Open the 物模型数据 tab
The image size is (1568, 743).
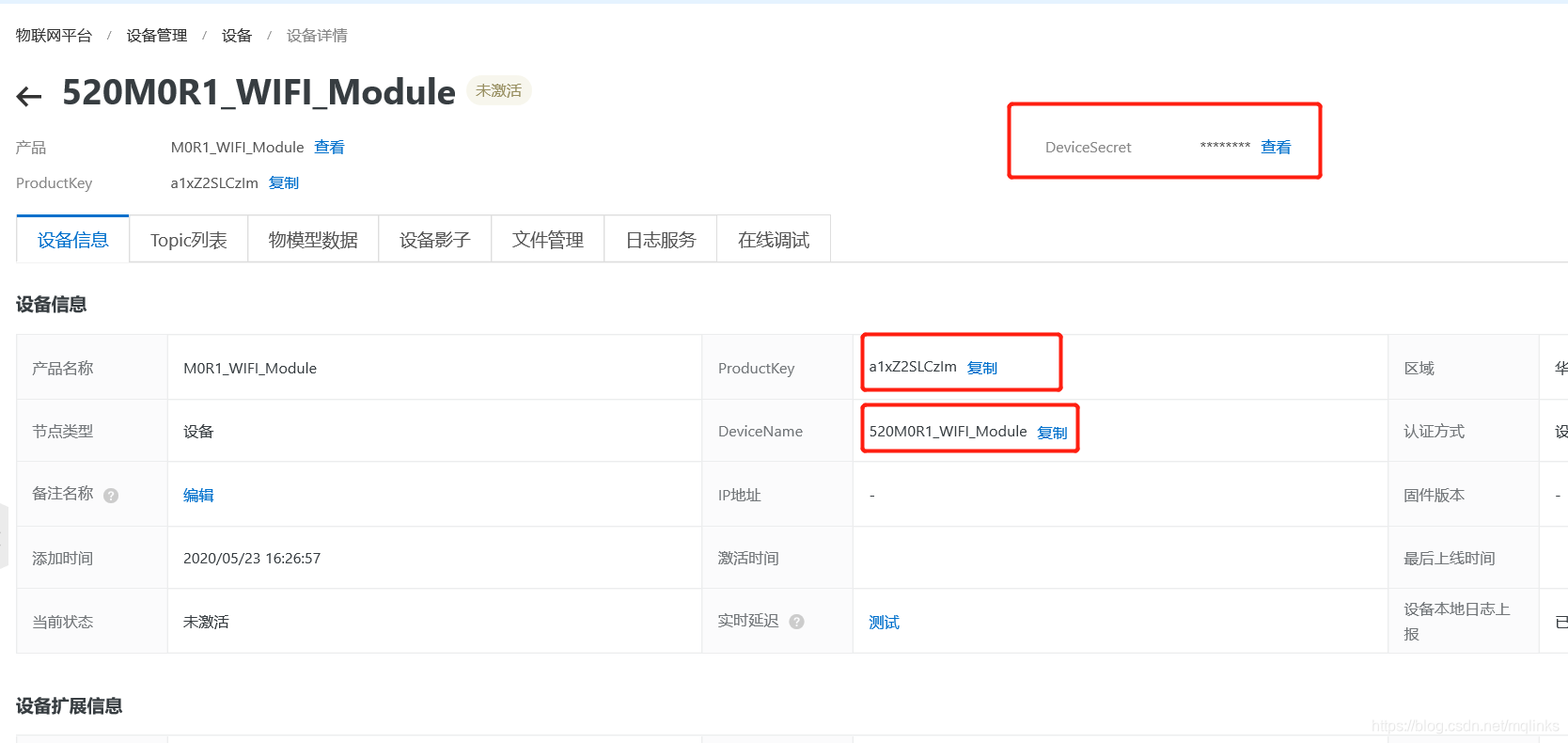pos(313,240)
